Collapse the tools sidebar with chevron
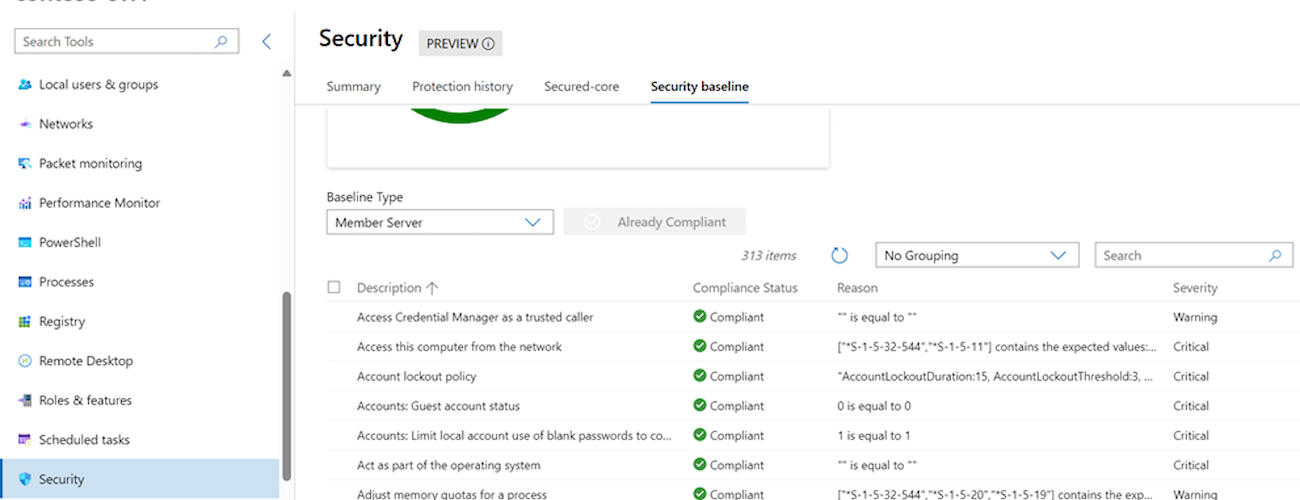This screenshot has width=1300, height=500. pyautogui.click(x=266, y=42)
